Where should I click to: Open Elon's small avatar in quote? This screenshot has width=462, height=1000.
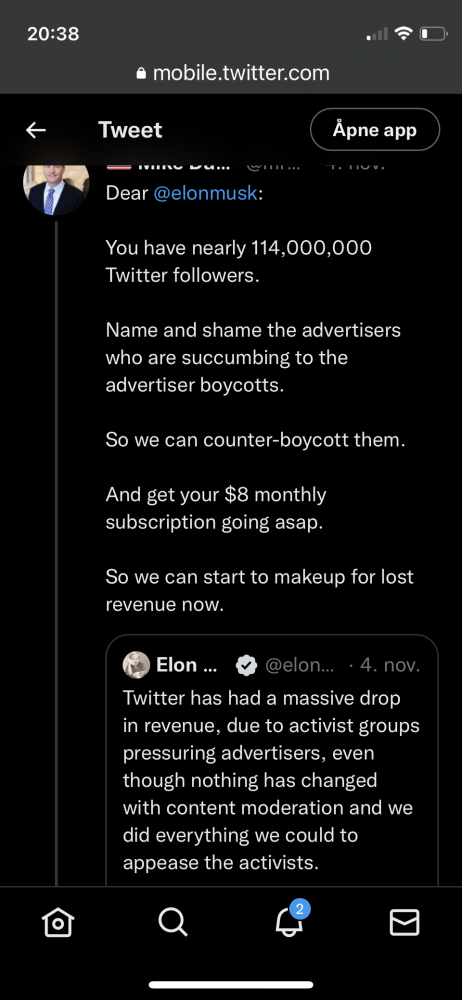[136, 665]
